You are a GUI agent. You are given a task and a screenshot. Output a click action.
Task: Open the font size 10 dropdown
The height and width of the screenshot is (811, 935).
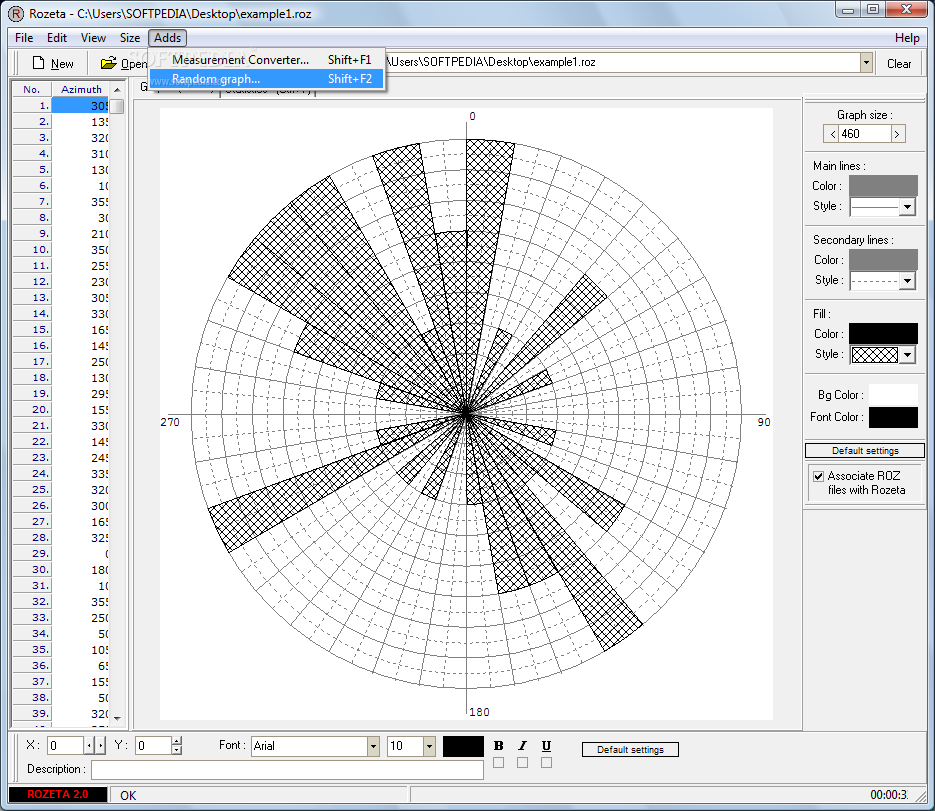click(x=429, y=746)
